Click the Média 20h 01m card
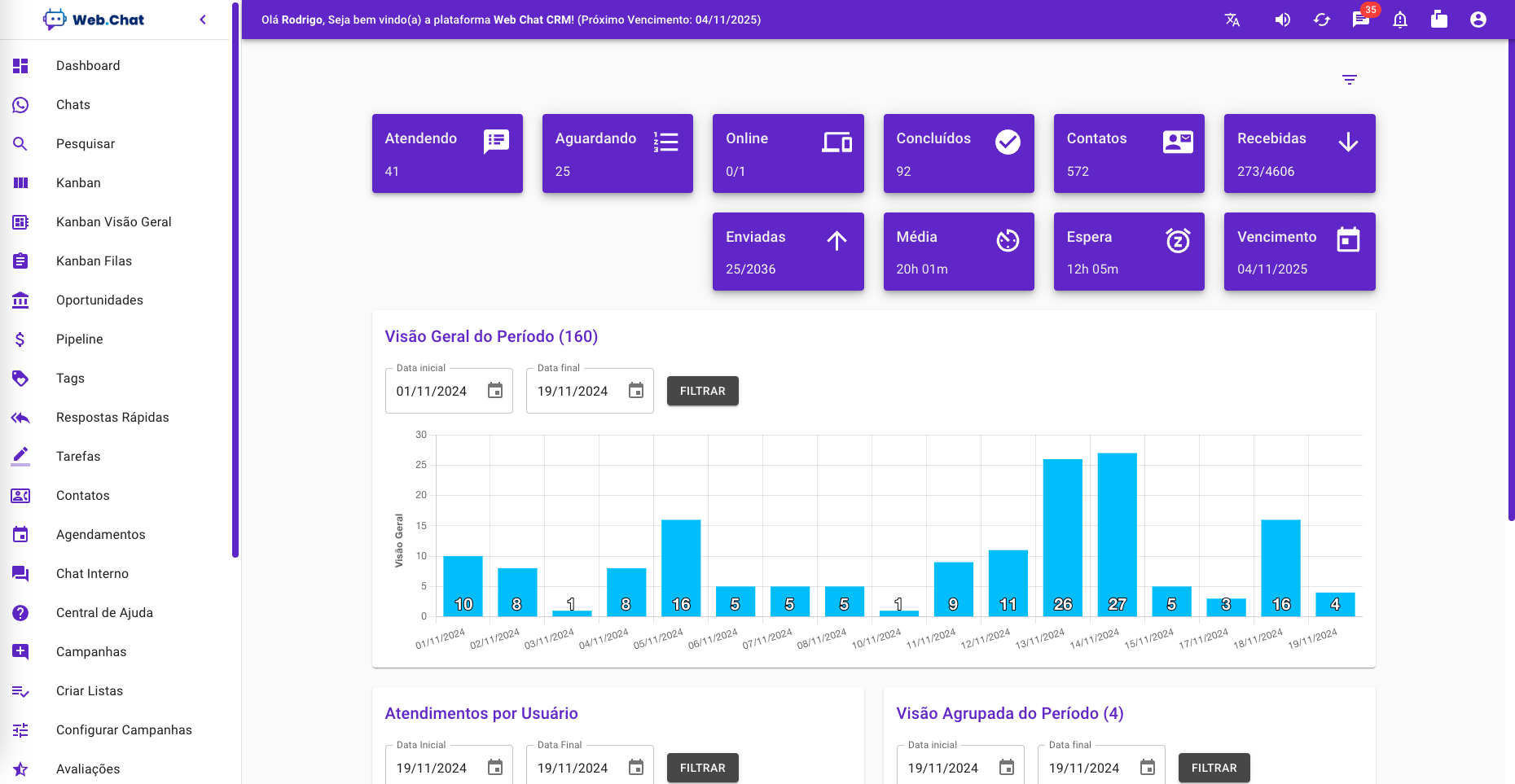This screenshot has width=1515, height=784. pos(959,252)
